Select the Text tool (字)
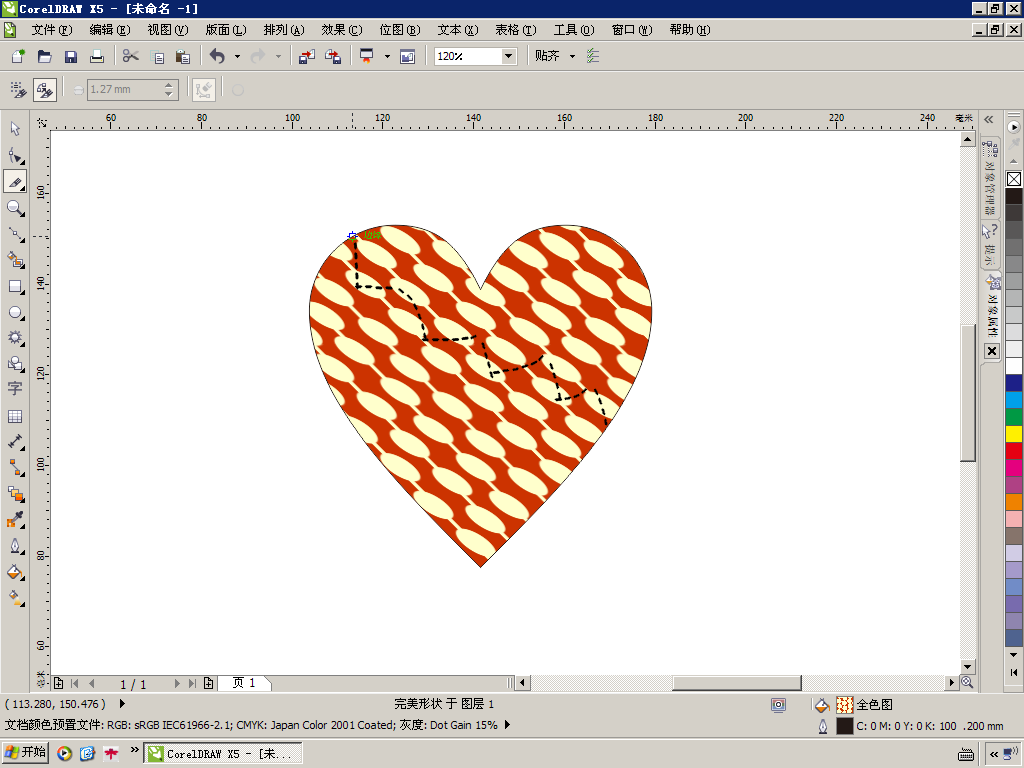 15,389
